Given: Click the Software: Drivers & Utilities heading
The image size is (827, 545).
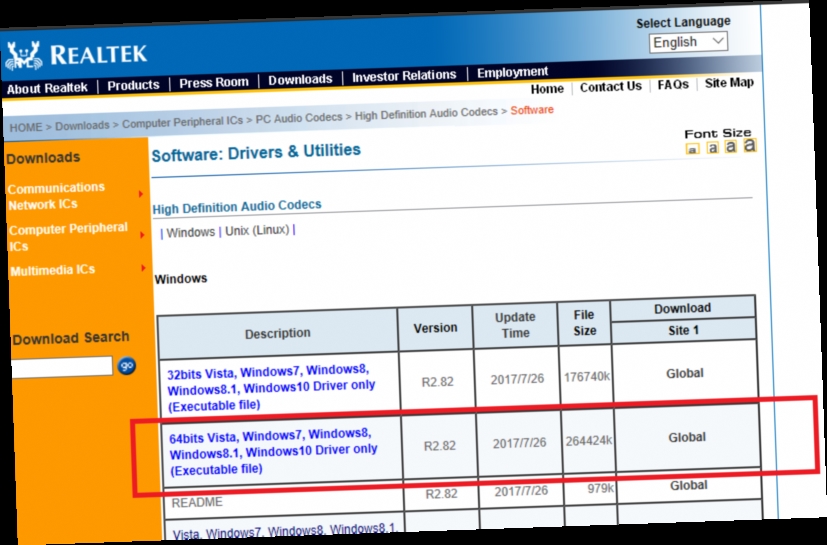Looking at the screenshot, I should coord(256,152).
